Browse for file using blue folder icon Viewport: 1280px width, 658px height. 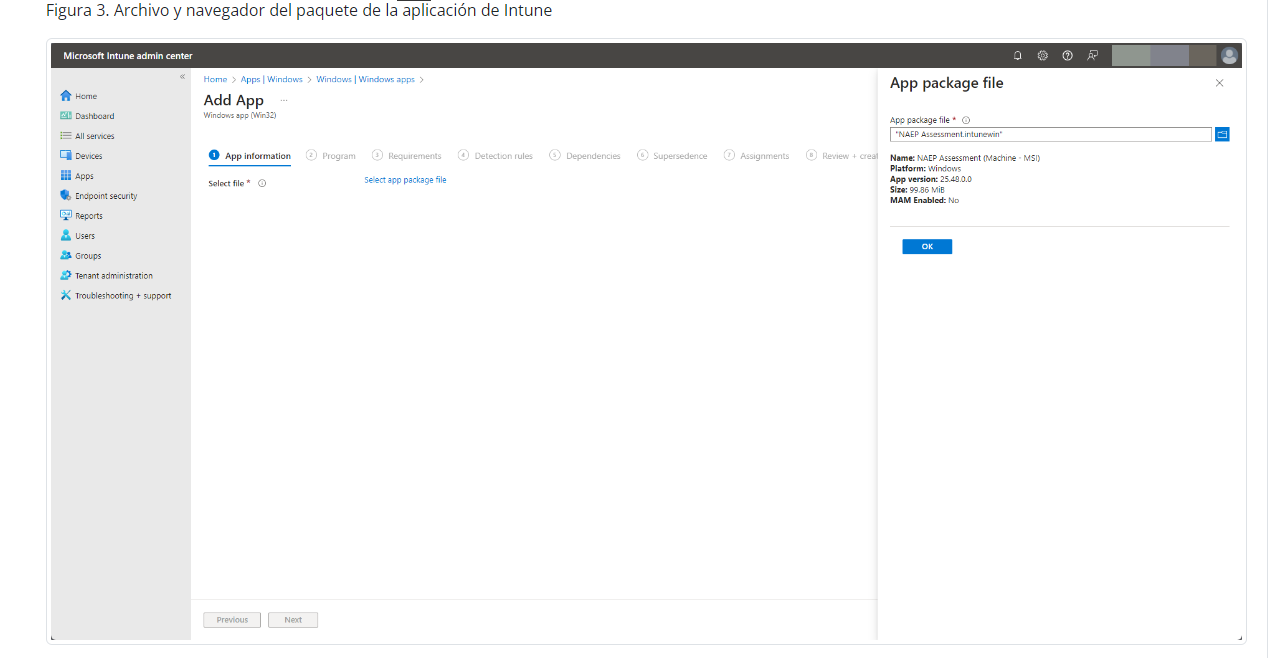1222,134
